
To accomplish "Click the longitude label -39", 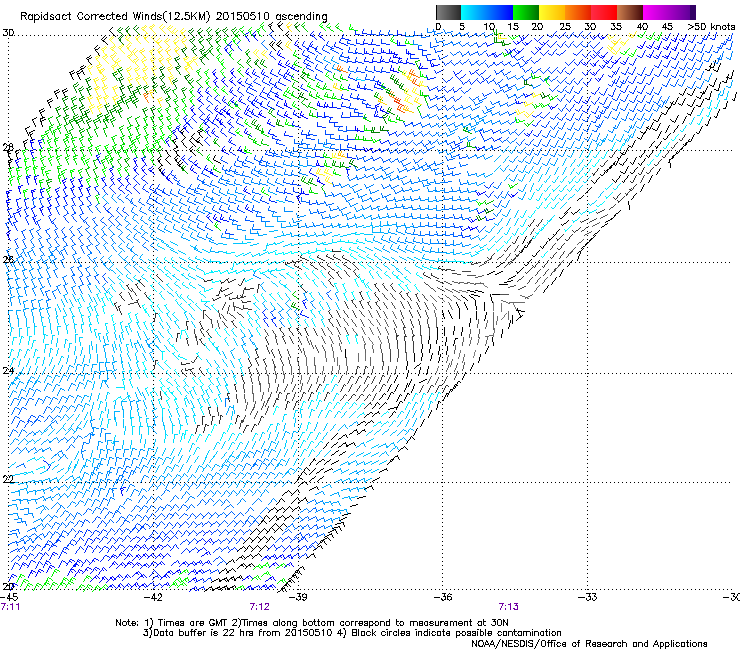I will [x=298, y=597].
